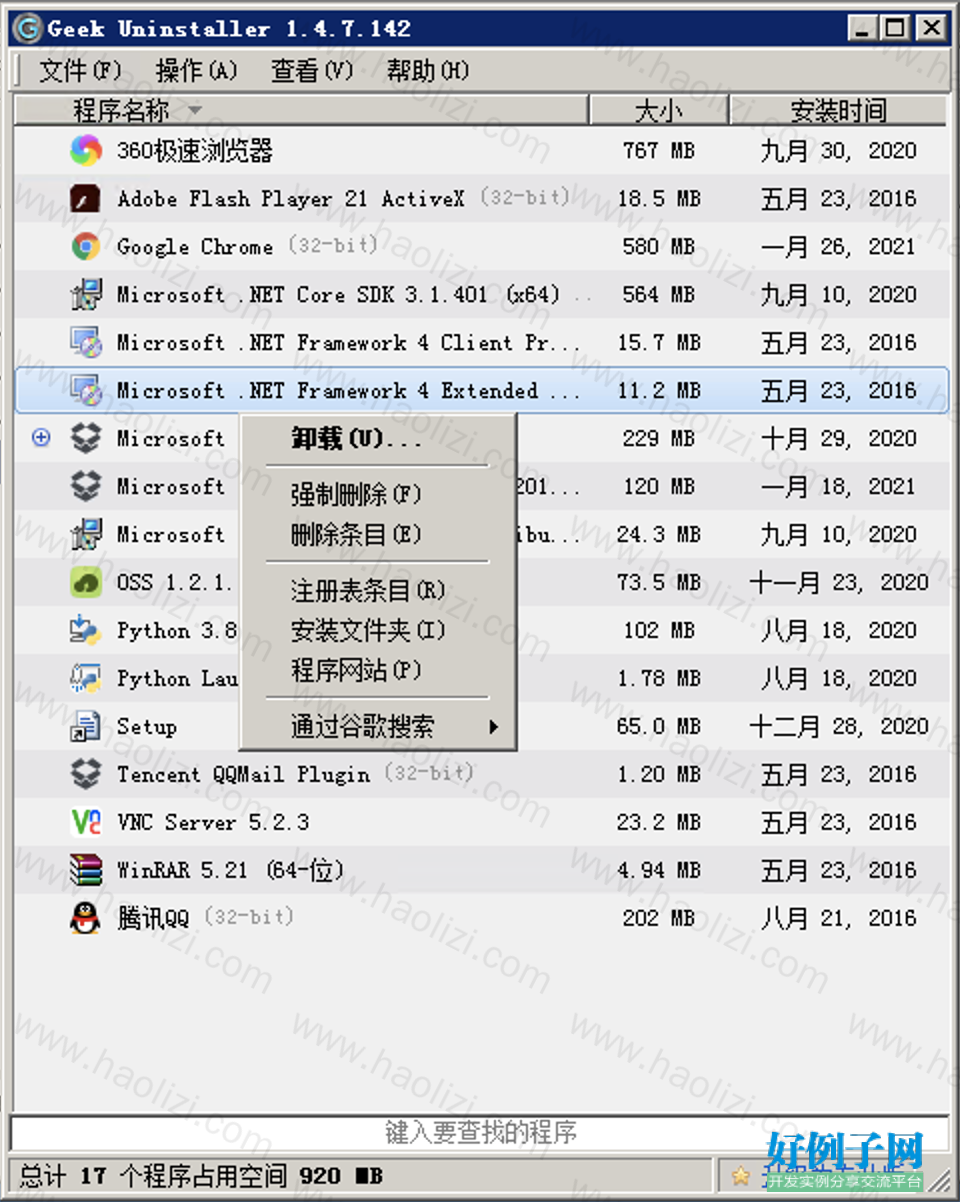The width and height of the screenshot is (960, 1202).
Task: Expand the Microsoft entry with the plus button
Action: pyautogui.click(x=41, y=438)
